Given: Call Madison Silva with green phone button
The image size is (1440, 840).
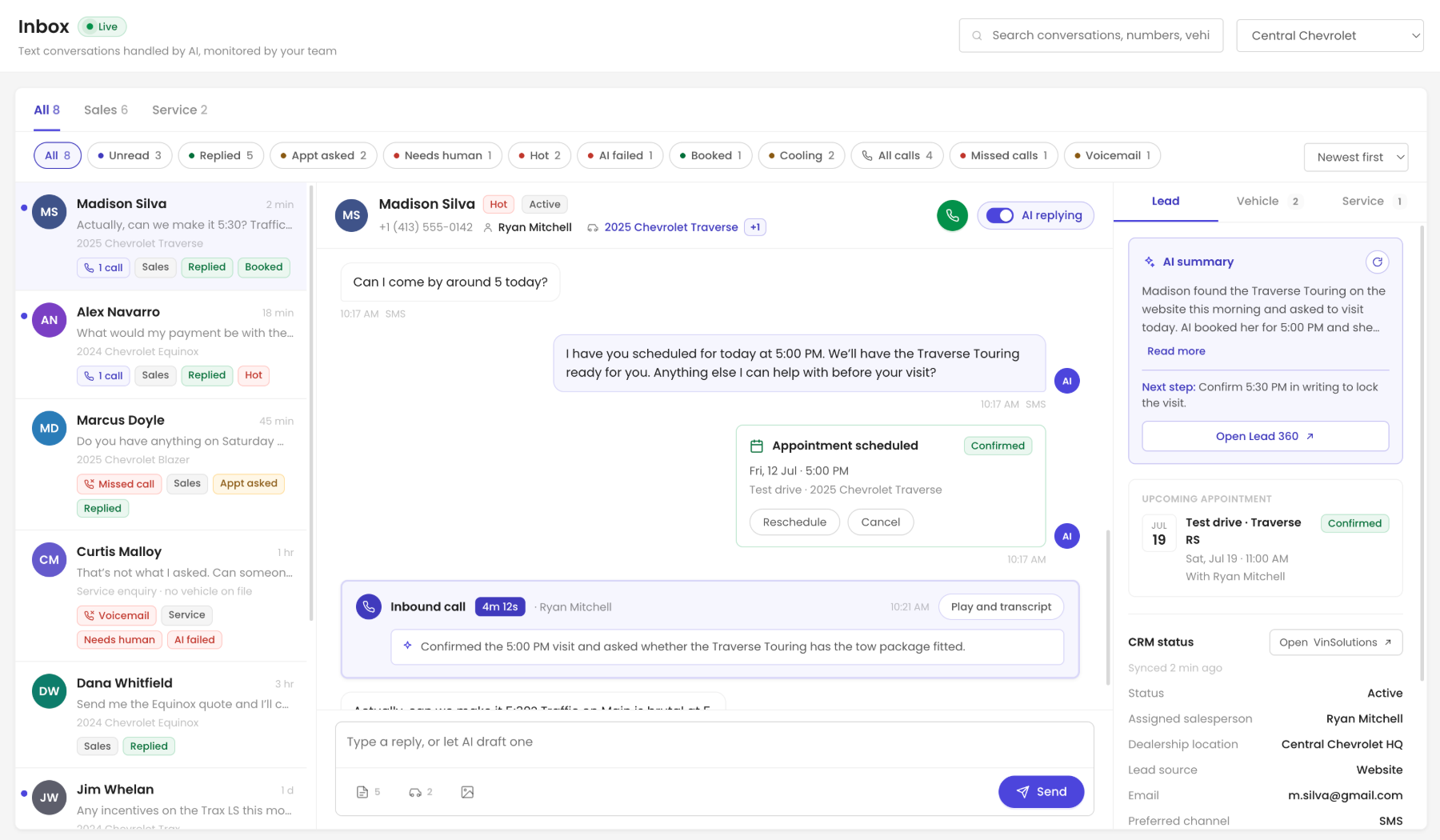Looking at the screenshot, I should [952, 215].
